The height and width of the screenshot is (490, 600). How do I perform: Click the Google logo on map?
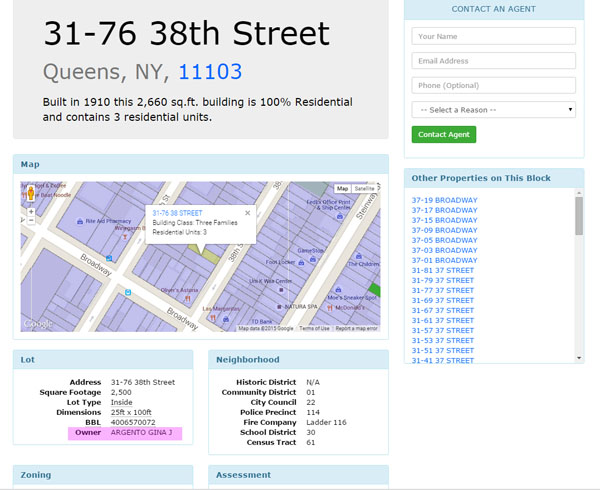point(37,323)
